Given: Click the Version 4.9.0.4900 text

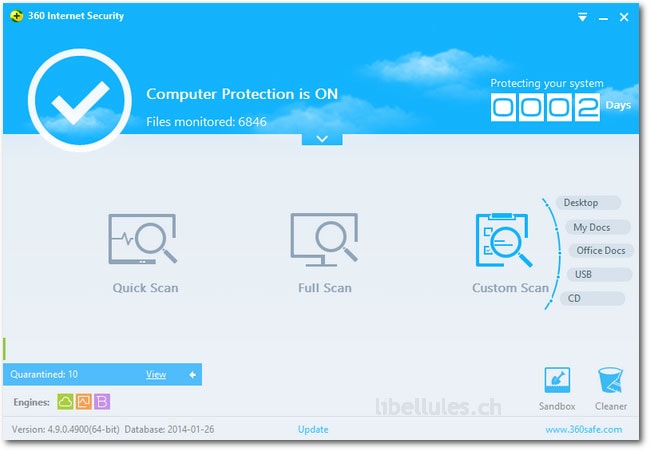Looking at the screenshot, I should (65, 429).
